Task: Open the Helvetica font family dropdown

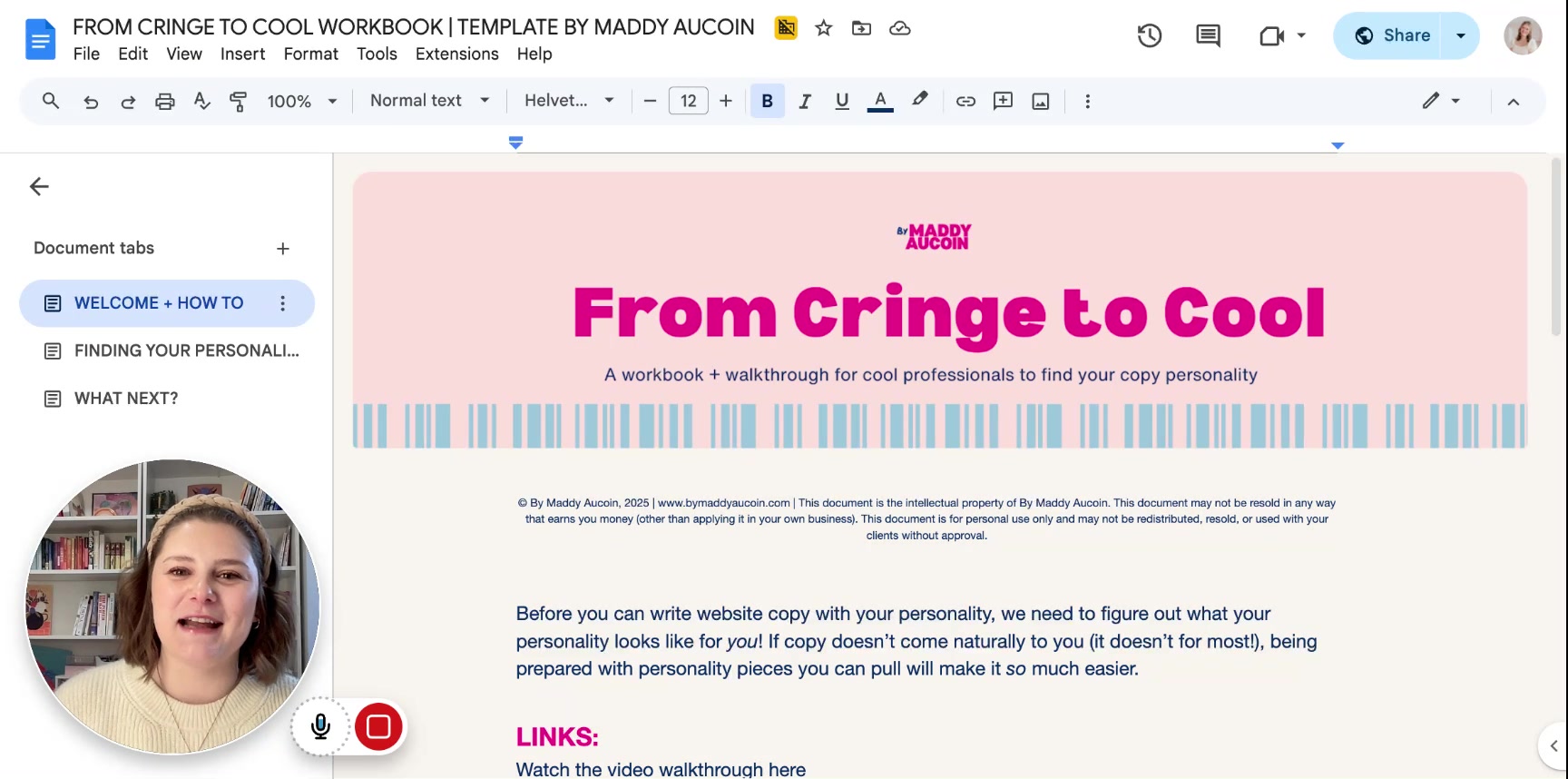Action: tap(569, 101)
